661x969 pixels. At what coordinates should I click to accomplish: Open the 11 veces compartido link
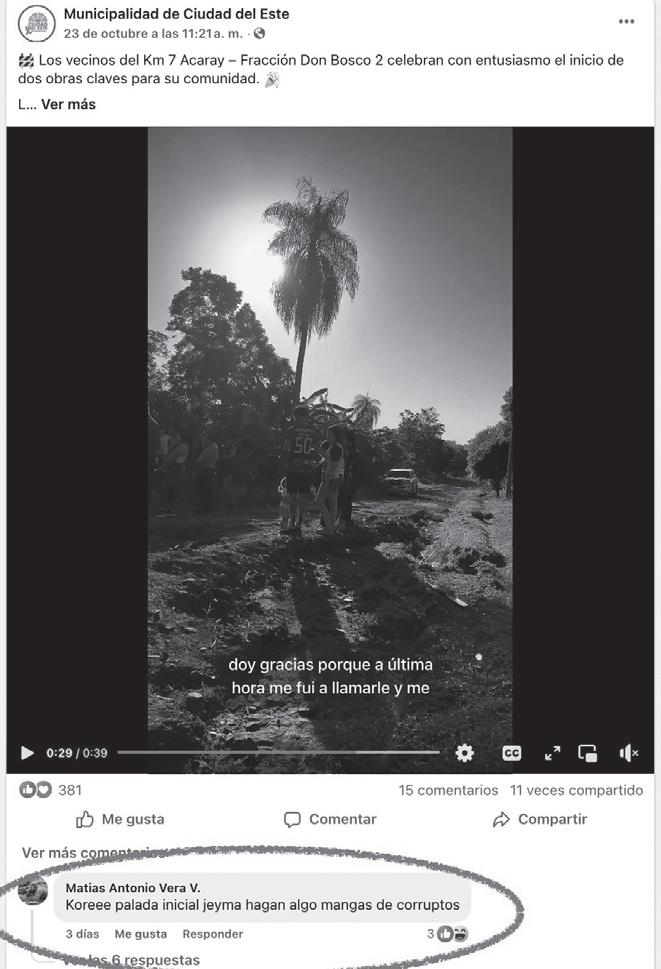pos(576,790)
